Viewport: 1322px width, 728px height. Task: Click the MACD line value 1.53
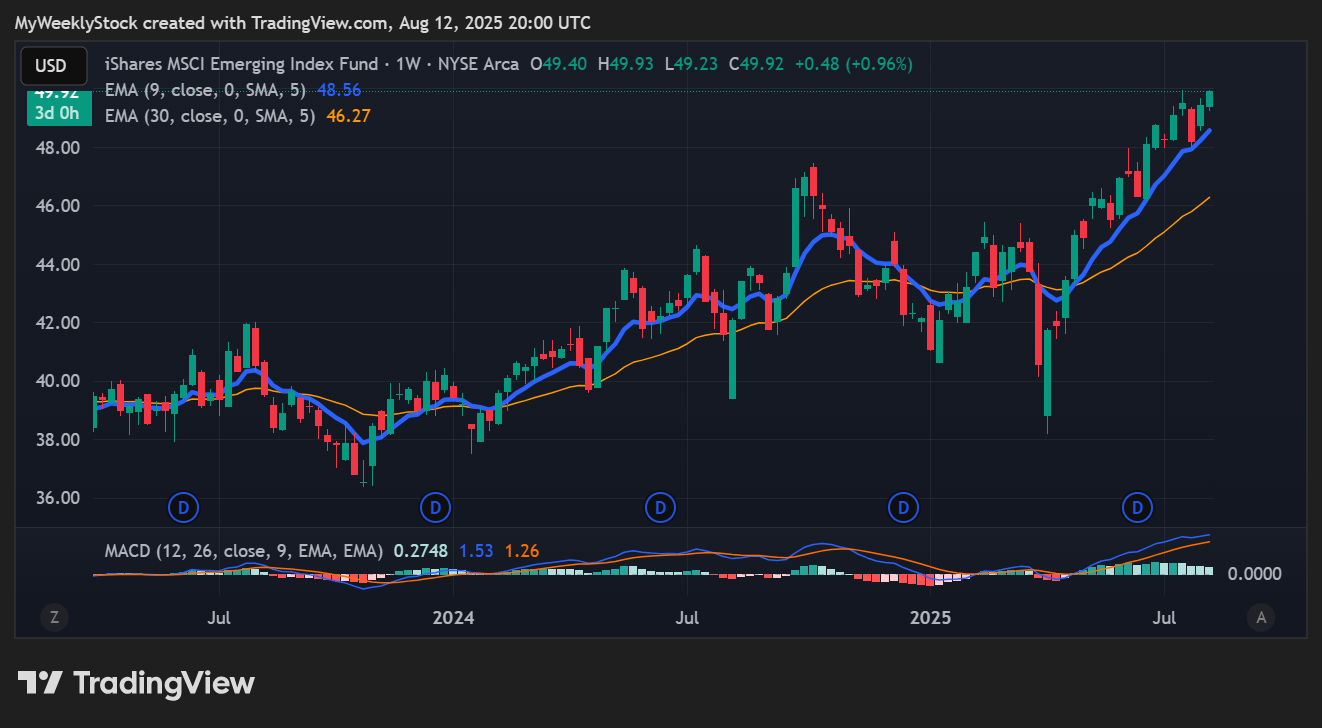pyautogui.click(x=476, y=551)
